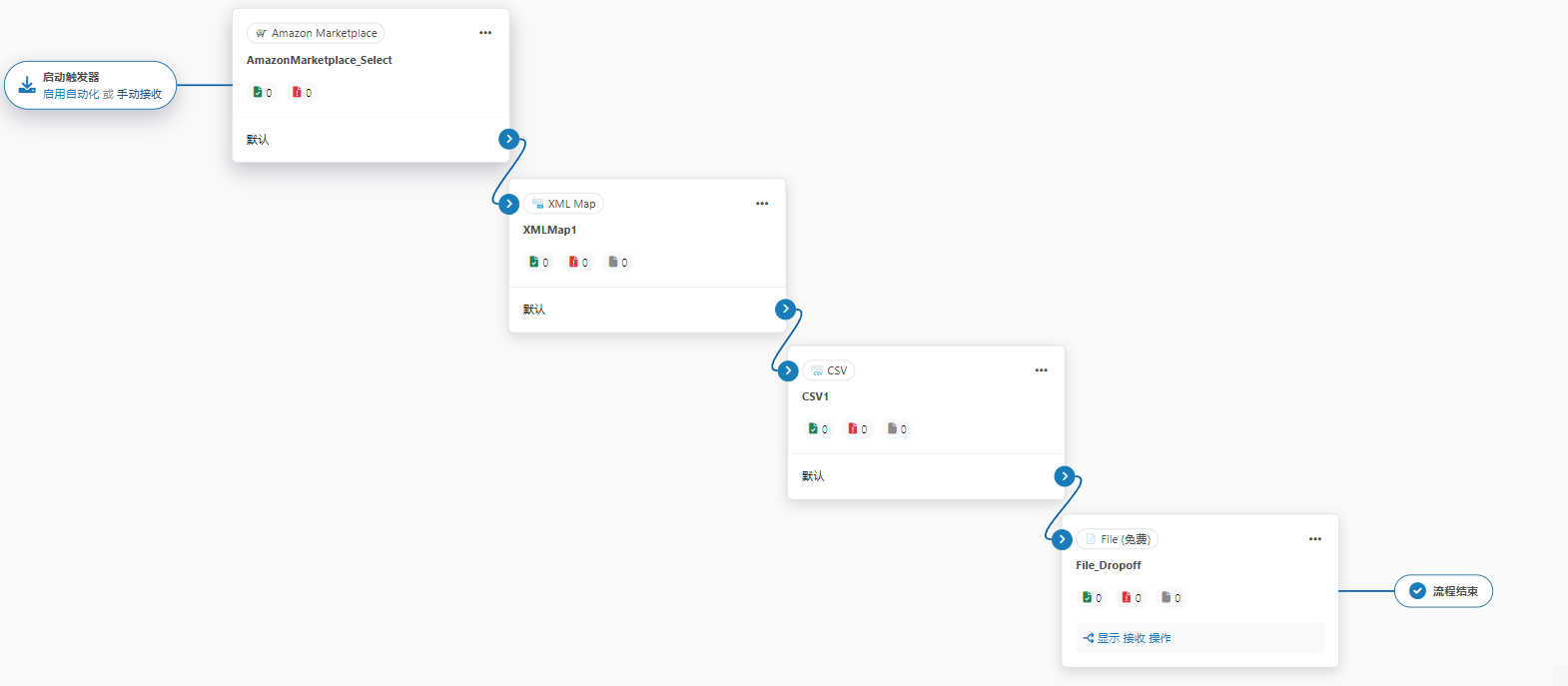This screenshot has width=1568, height=686.
Task: Click the 启用自动化 或 手动接收 link
Action: pos(102,94)
